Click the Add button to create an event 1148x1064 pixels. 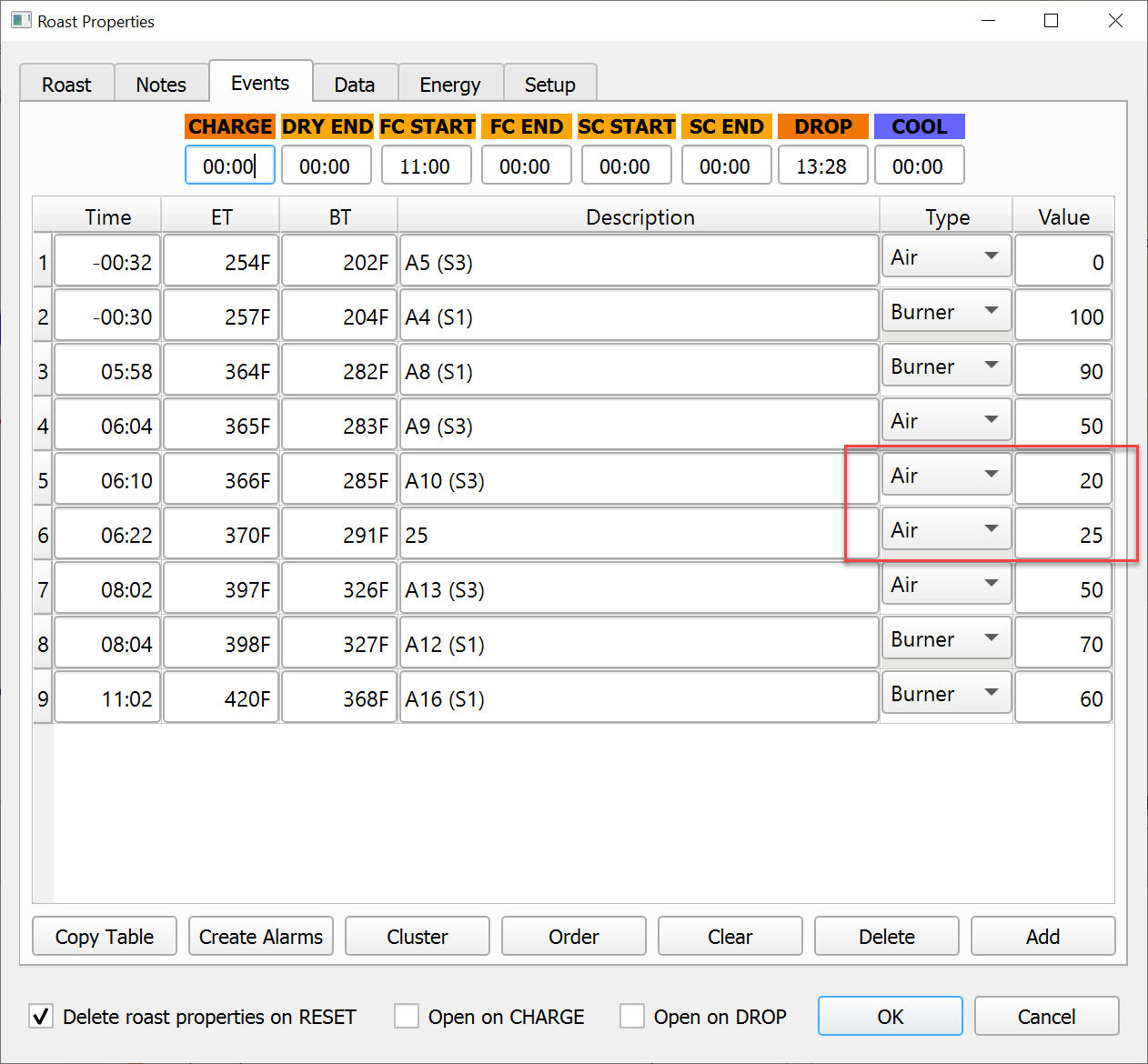1042,936
